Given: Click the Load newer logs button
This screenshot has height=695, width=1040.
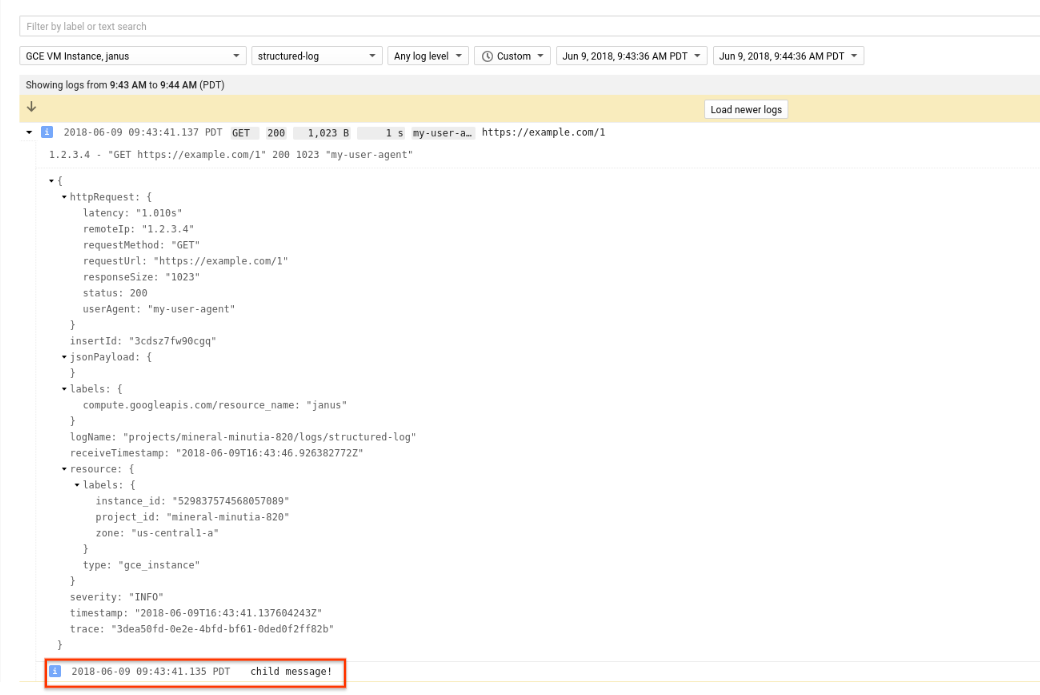Looking at the screenshot, I should (745, 108).
